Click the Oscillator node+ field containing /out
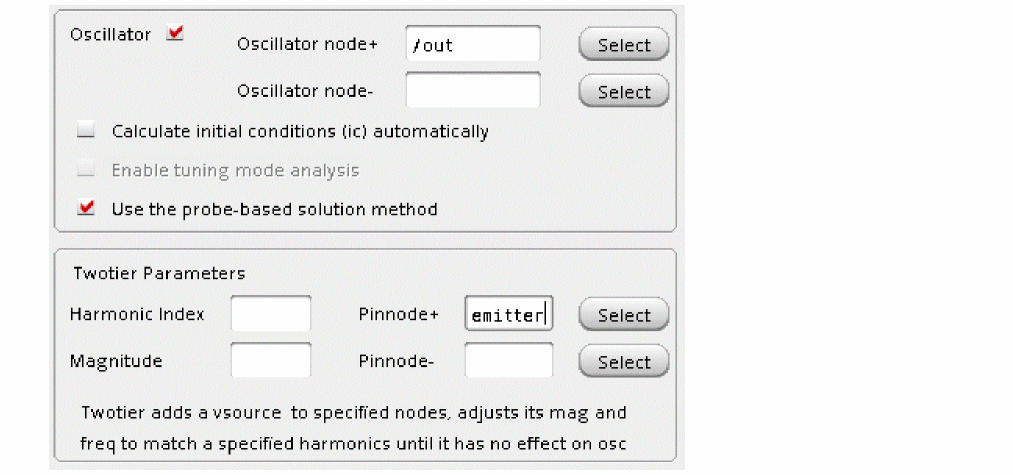 (x=472, y=45)
